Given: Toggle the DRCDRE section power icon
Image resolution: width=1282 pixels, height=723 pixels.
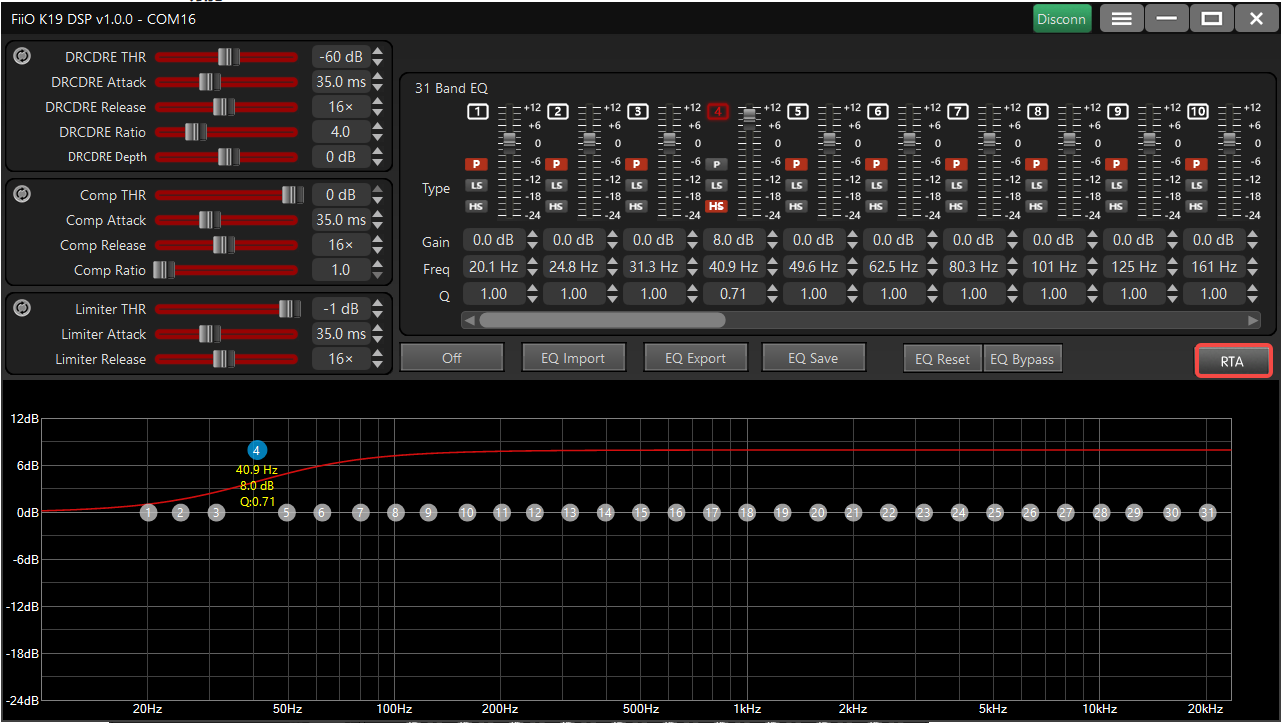Looking at the screenshot, I should tap(22, 56).
